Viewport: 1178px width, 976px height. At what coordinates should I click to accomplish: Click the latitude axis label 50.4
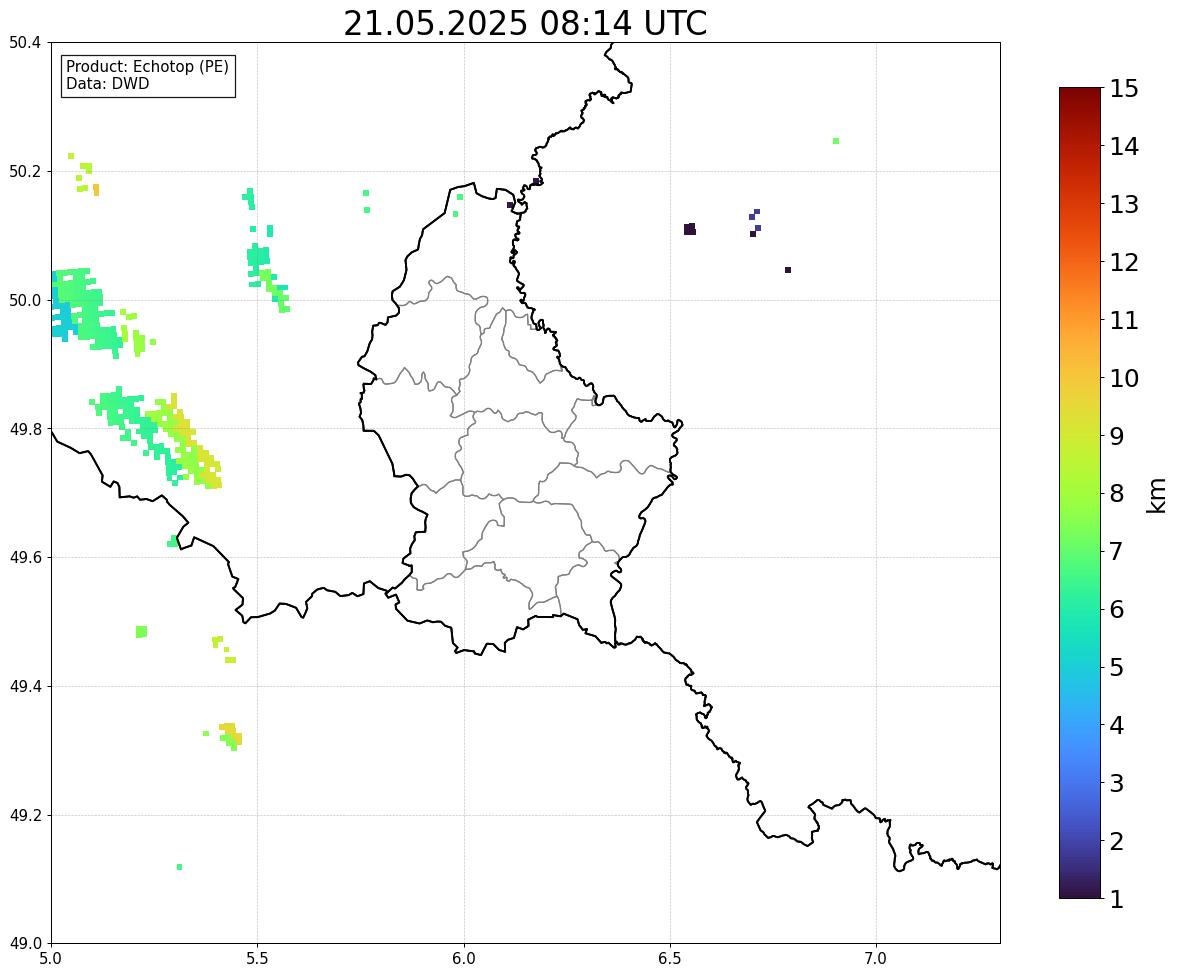(x=26, y=43)
